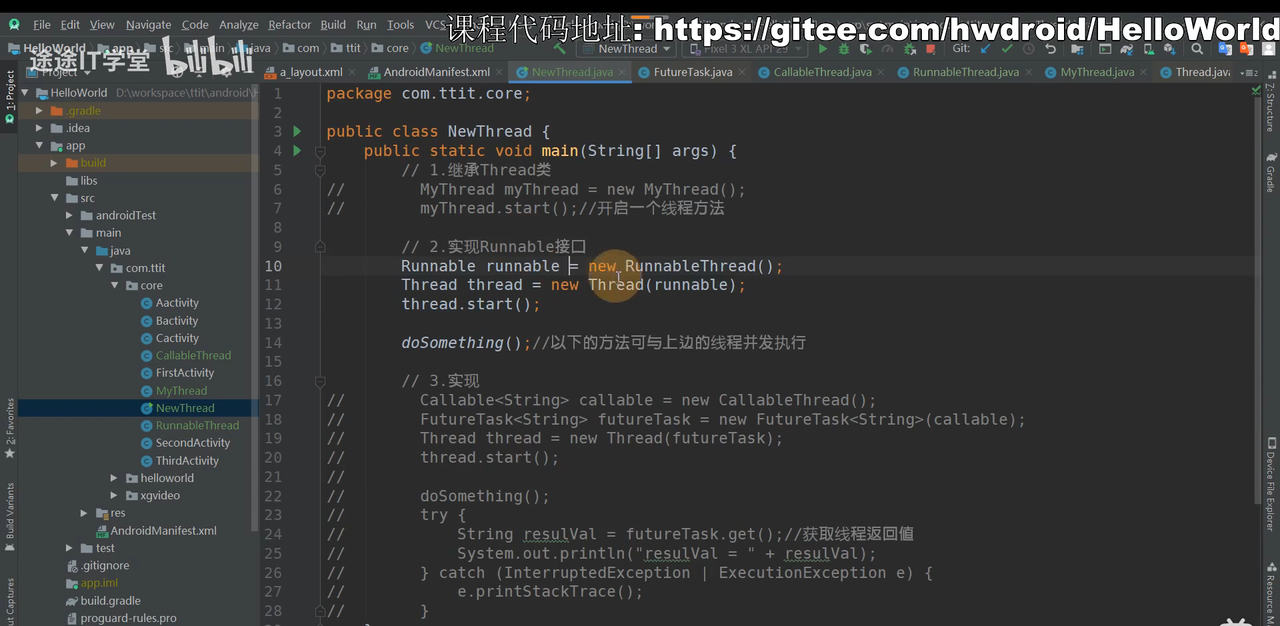
Task: Select CallableThread in project tree
Action: [193, 356]
